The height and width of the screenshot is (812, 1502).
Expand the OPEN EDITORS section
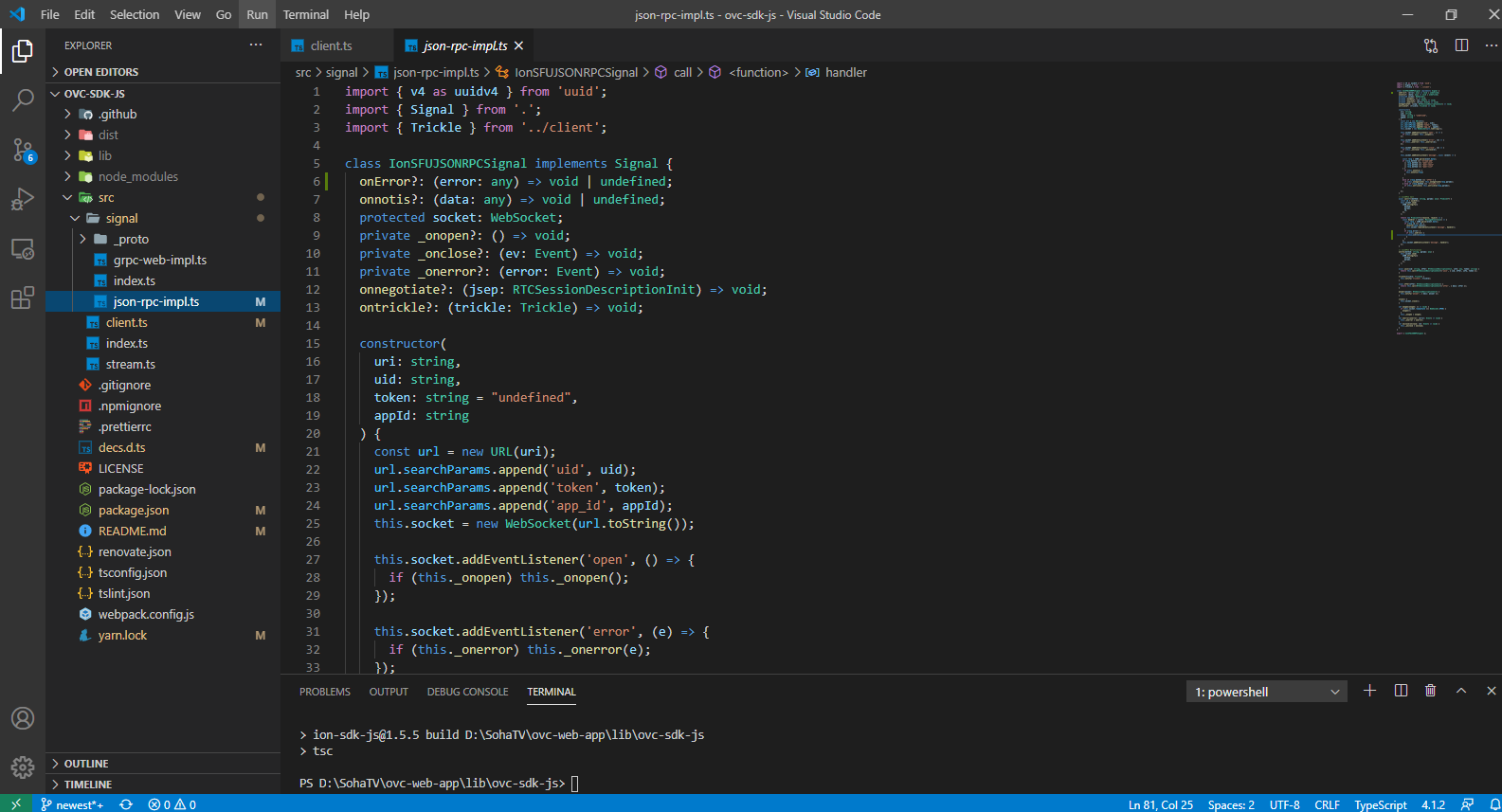[163, 72]
